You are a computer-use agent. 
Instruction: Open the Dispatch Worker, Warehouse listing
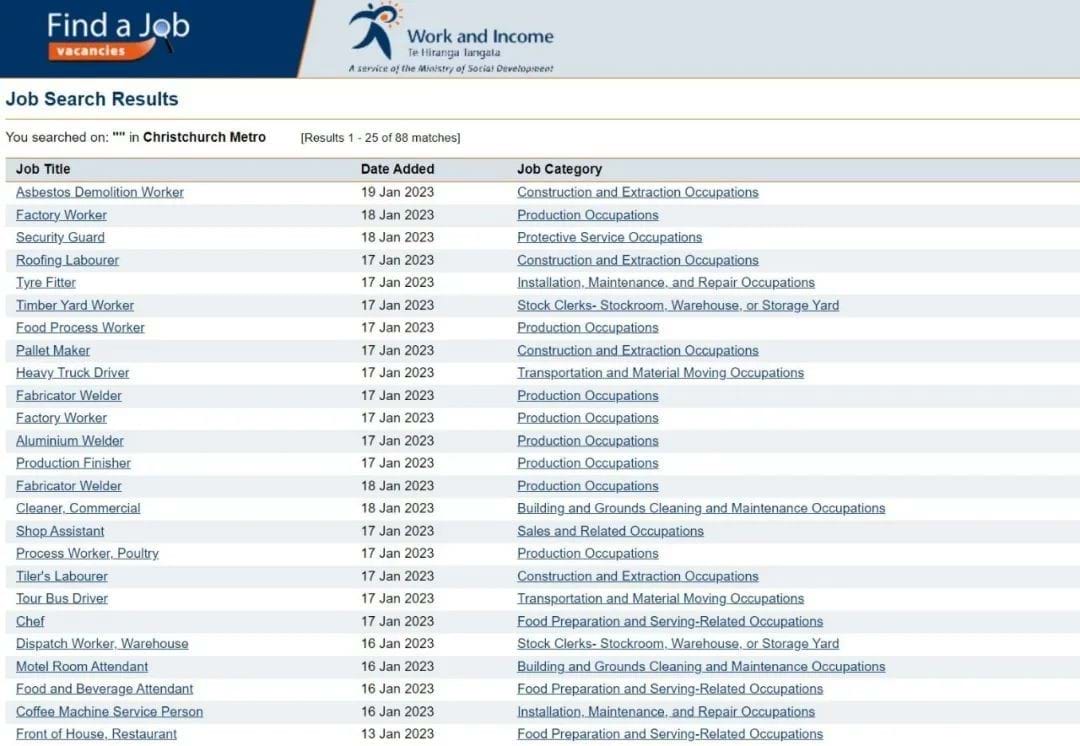[102, 643]
